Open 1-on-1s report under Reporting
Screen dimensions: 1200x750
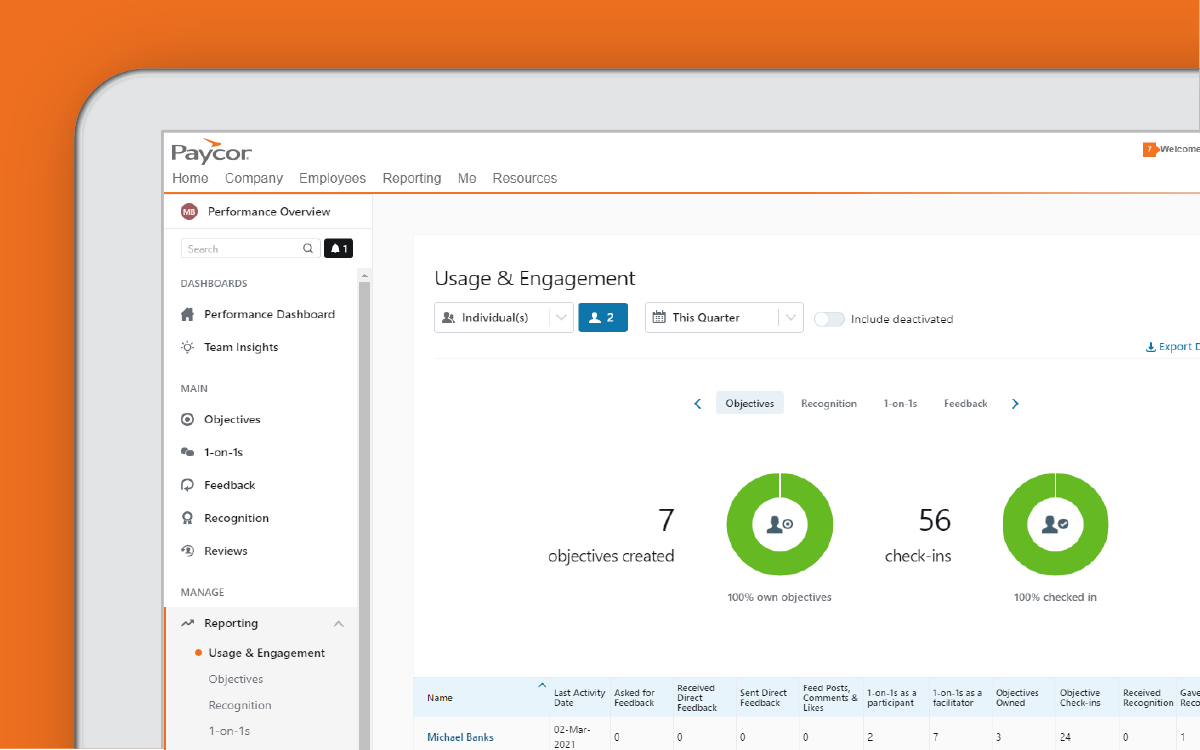pyautogui.click(x=229, y=731)
